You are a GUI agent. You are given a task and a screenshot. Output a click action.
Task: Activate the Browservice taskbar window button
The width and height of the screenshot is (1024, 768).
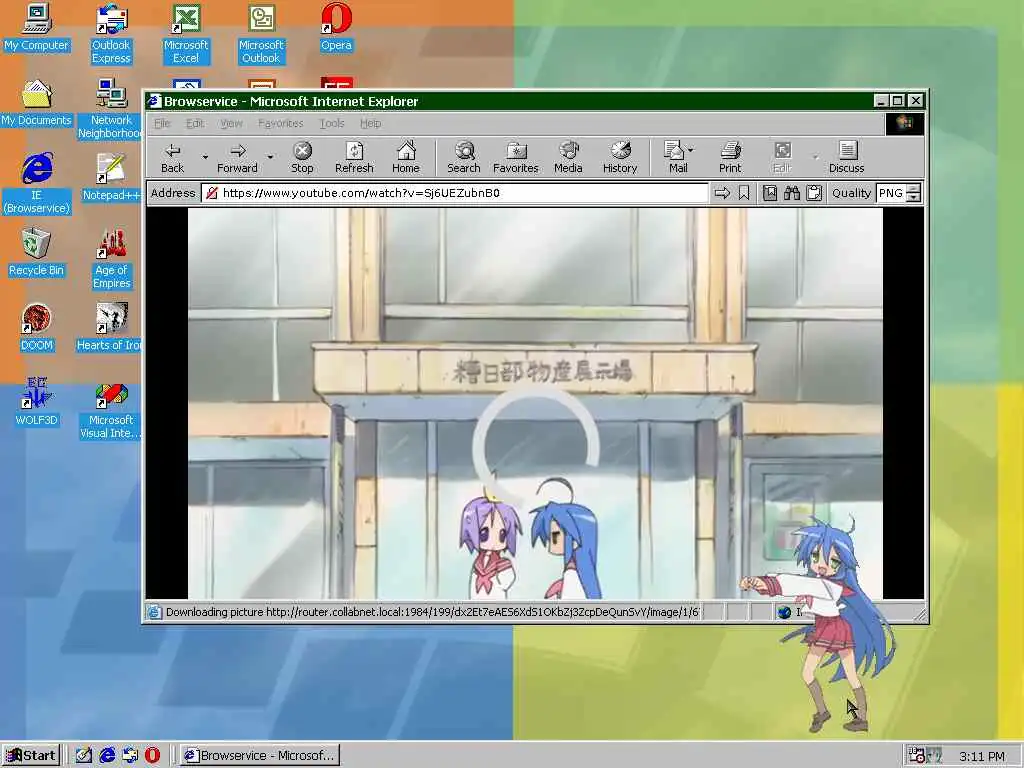coord(260,756)
